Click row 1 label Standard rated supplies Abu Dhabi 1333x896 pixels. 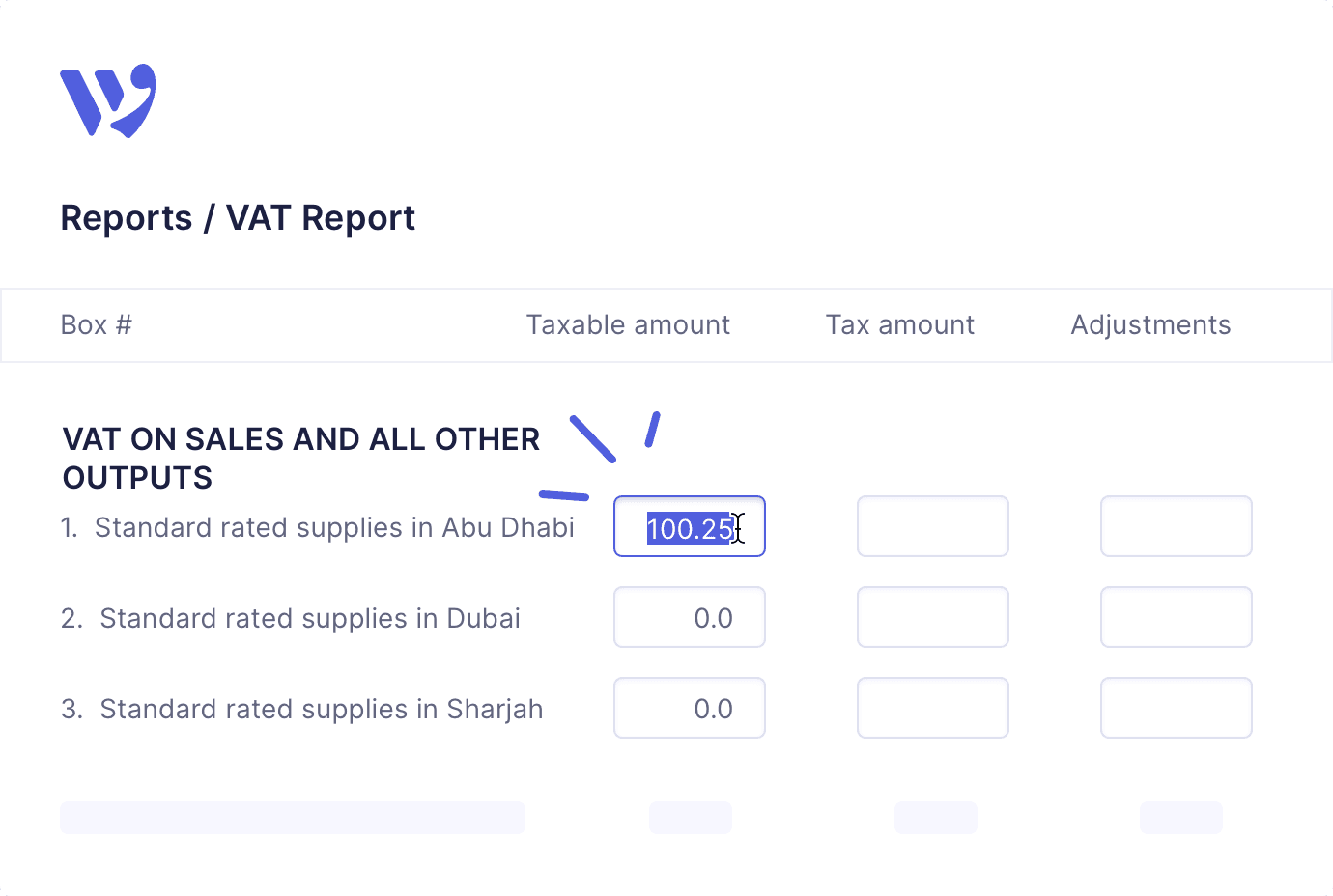pyautogui.click(x=319, y=527)
